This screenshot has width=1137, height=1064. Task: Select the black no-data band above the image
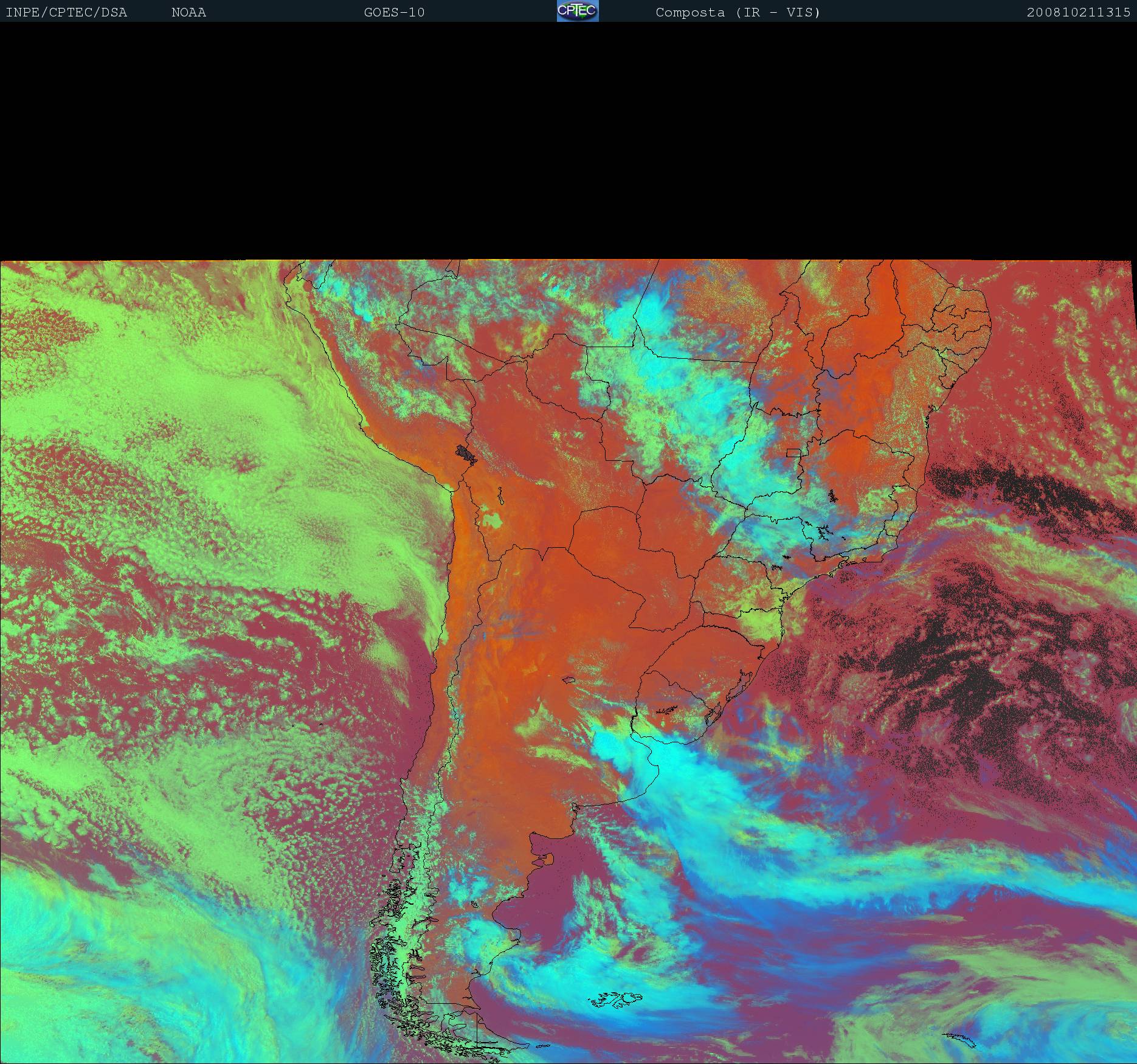coord(568,140)
